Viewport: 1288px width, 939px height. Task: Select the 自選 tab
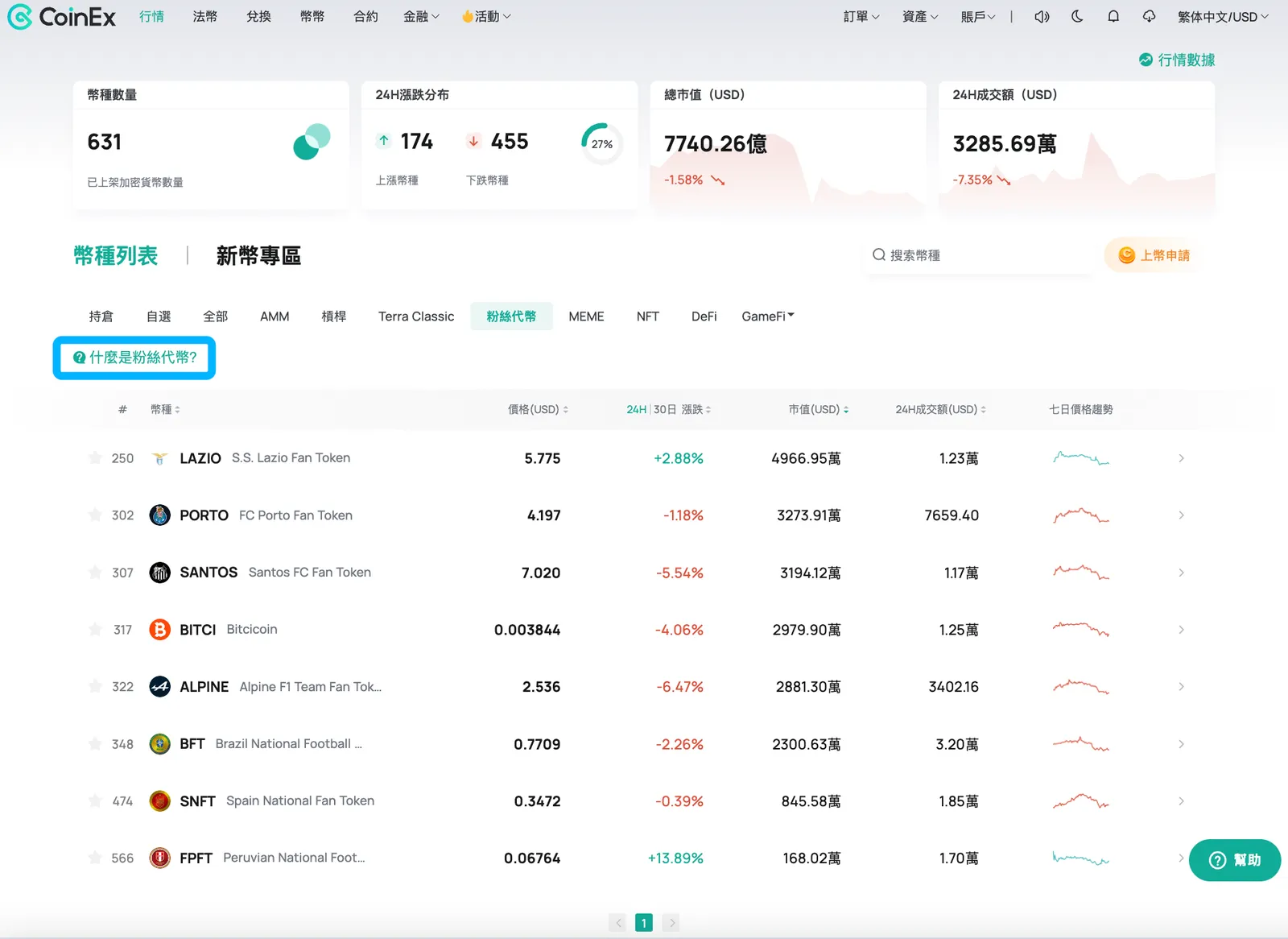[159, 316]
